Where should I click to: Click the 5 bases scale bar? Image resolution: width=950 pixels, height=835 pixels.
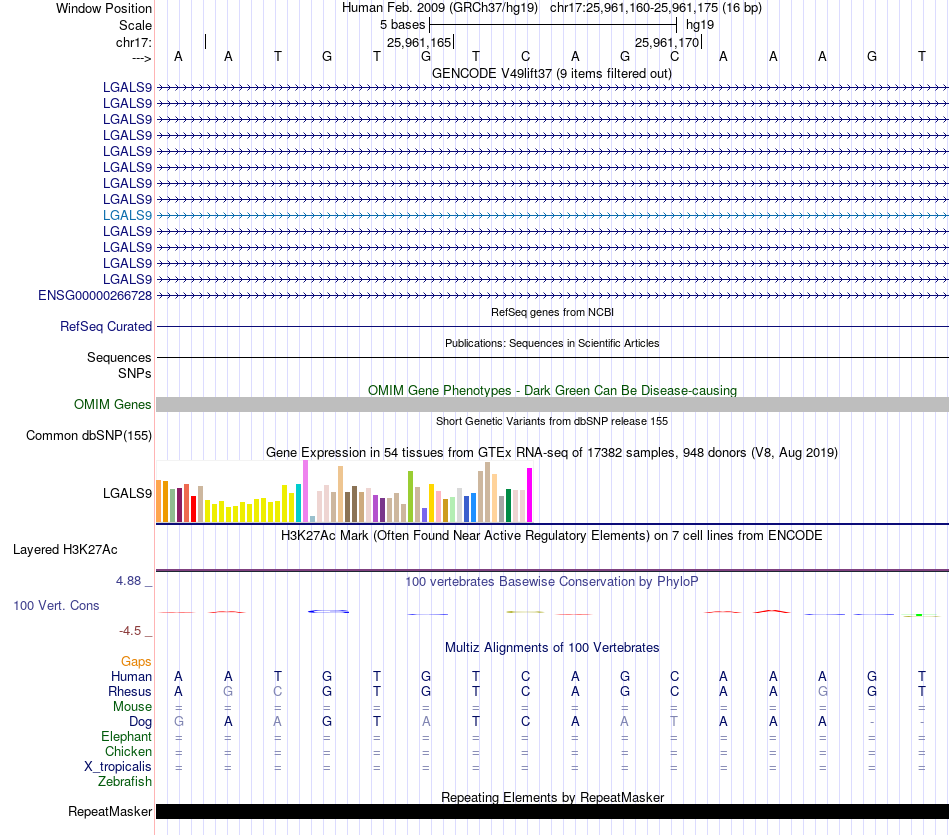(553, 25)
